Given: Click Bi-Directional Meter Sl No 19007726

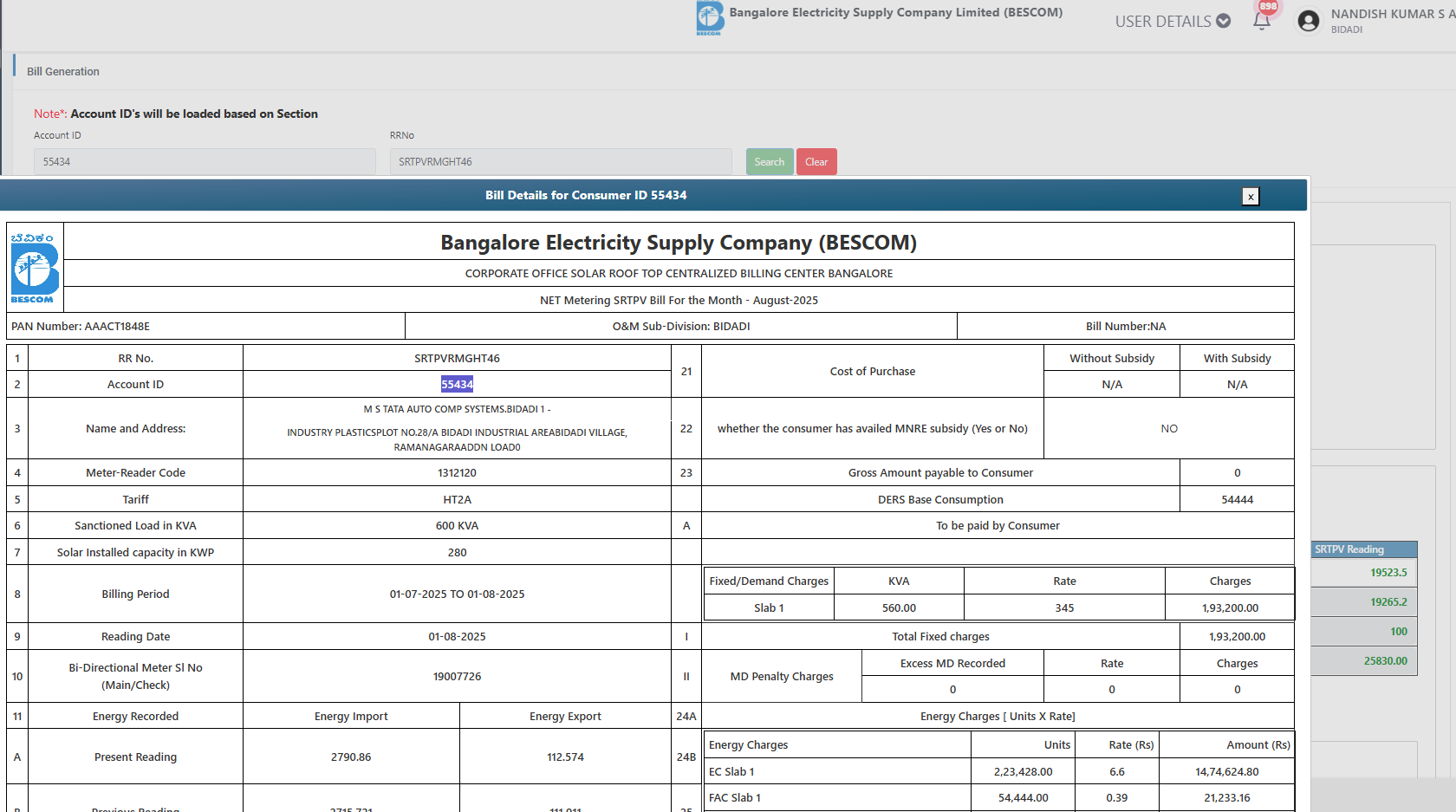Looking at the screenshot, I should point(457,677).
